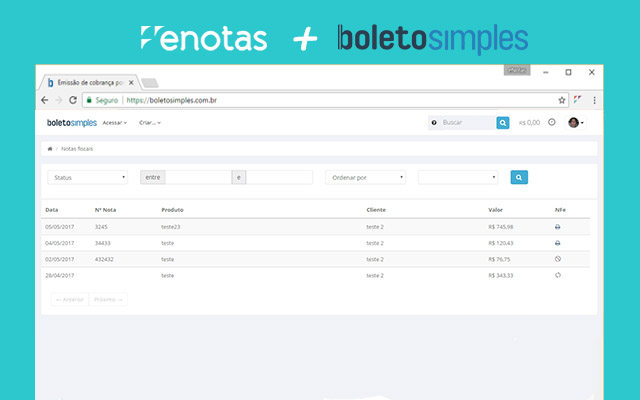Select date cell 28/04/2017
640x400 pixels.
coord(60,276)
